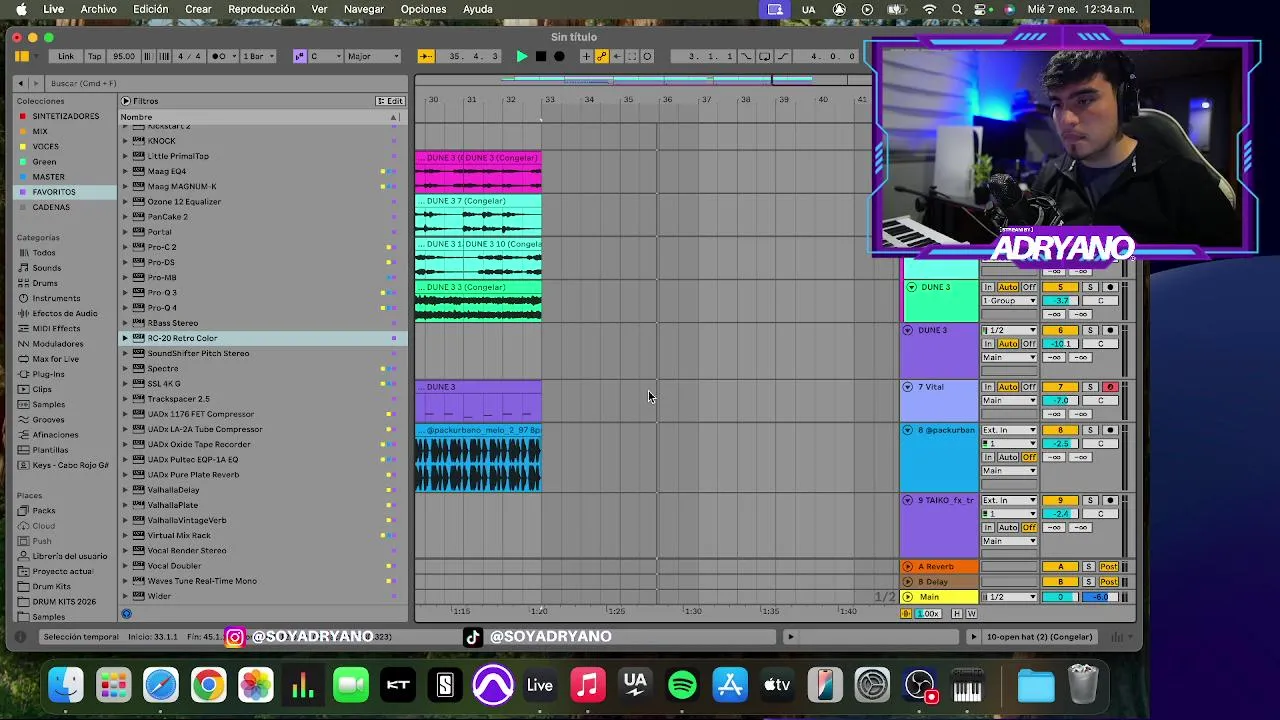Expand the RC-20 Retro Color plugin

[x=126, y=338]
